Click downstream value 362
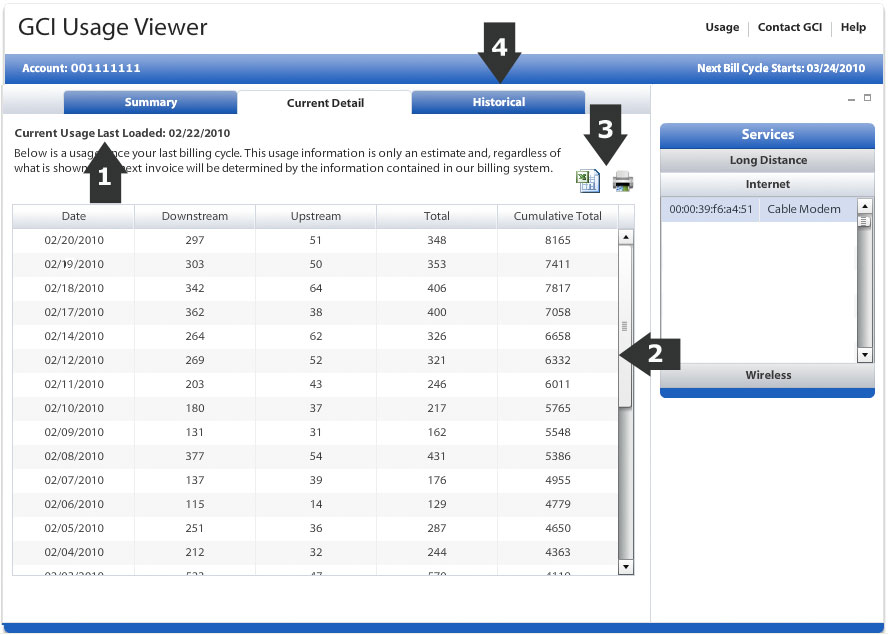Viewport: 888px width, 635px height. [195, 312]
